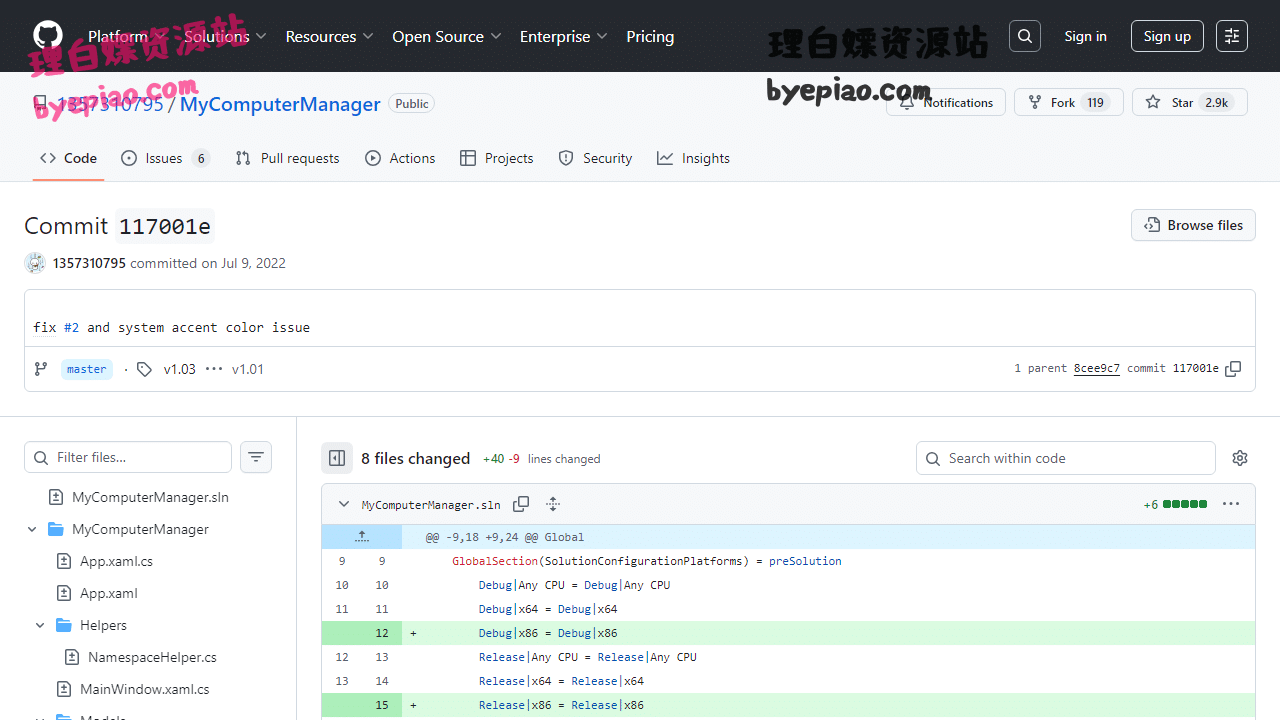Show more tags via ellipsis
Image resolution: width=1280 pixels, height=720 pixels.
click(214, 369)
